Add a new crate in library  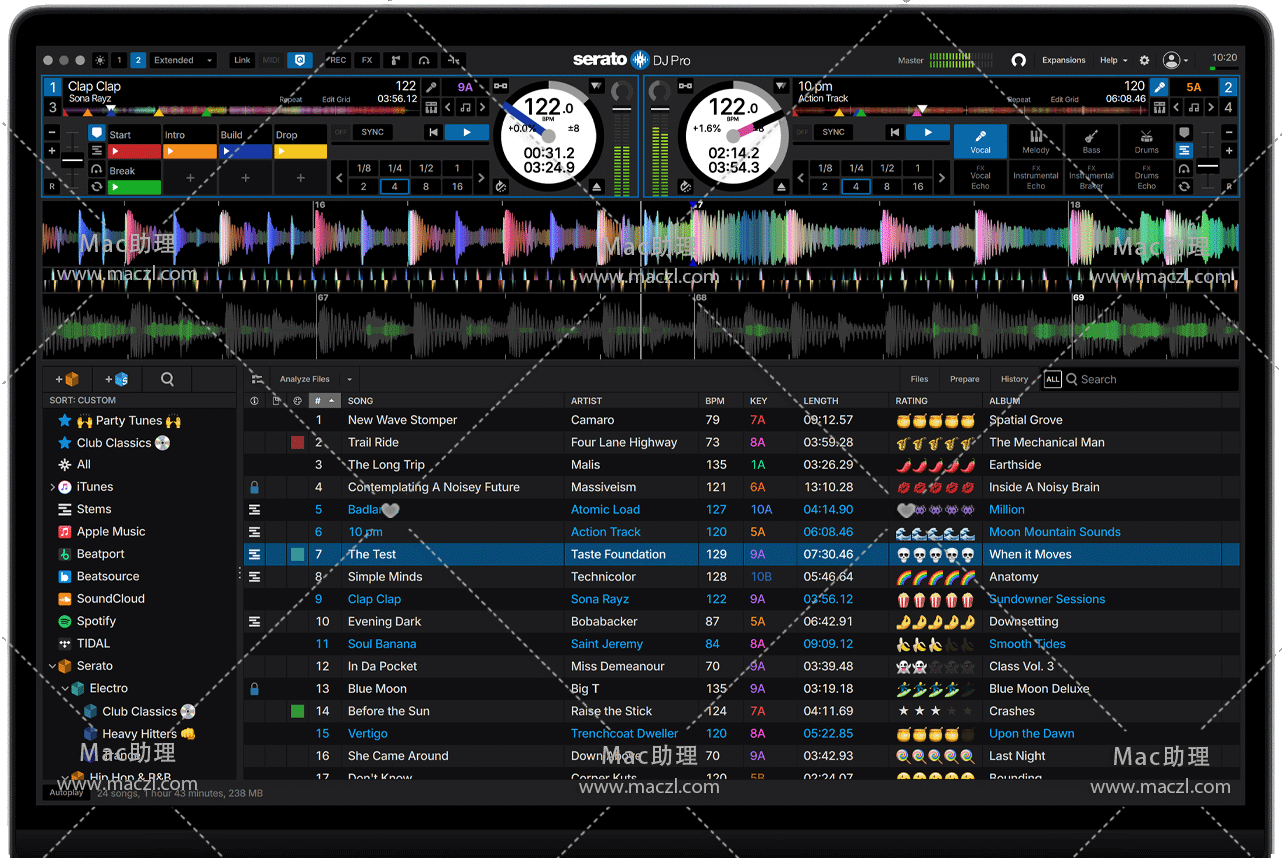[x=67, y=379]
